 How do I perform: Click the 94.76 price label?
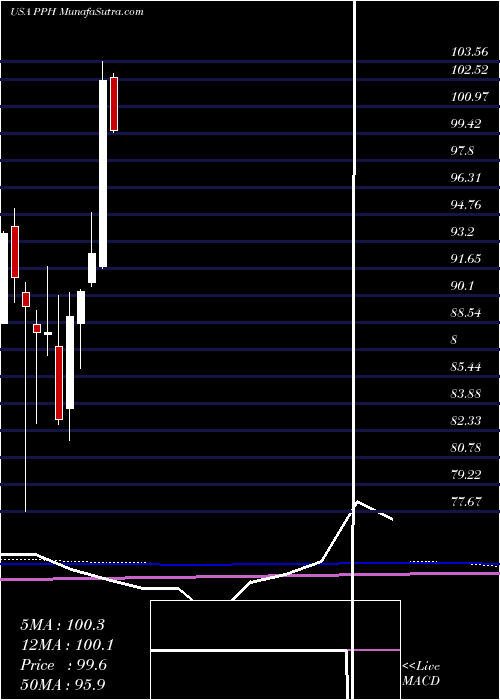[x=466, y=205]
